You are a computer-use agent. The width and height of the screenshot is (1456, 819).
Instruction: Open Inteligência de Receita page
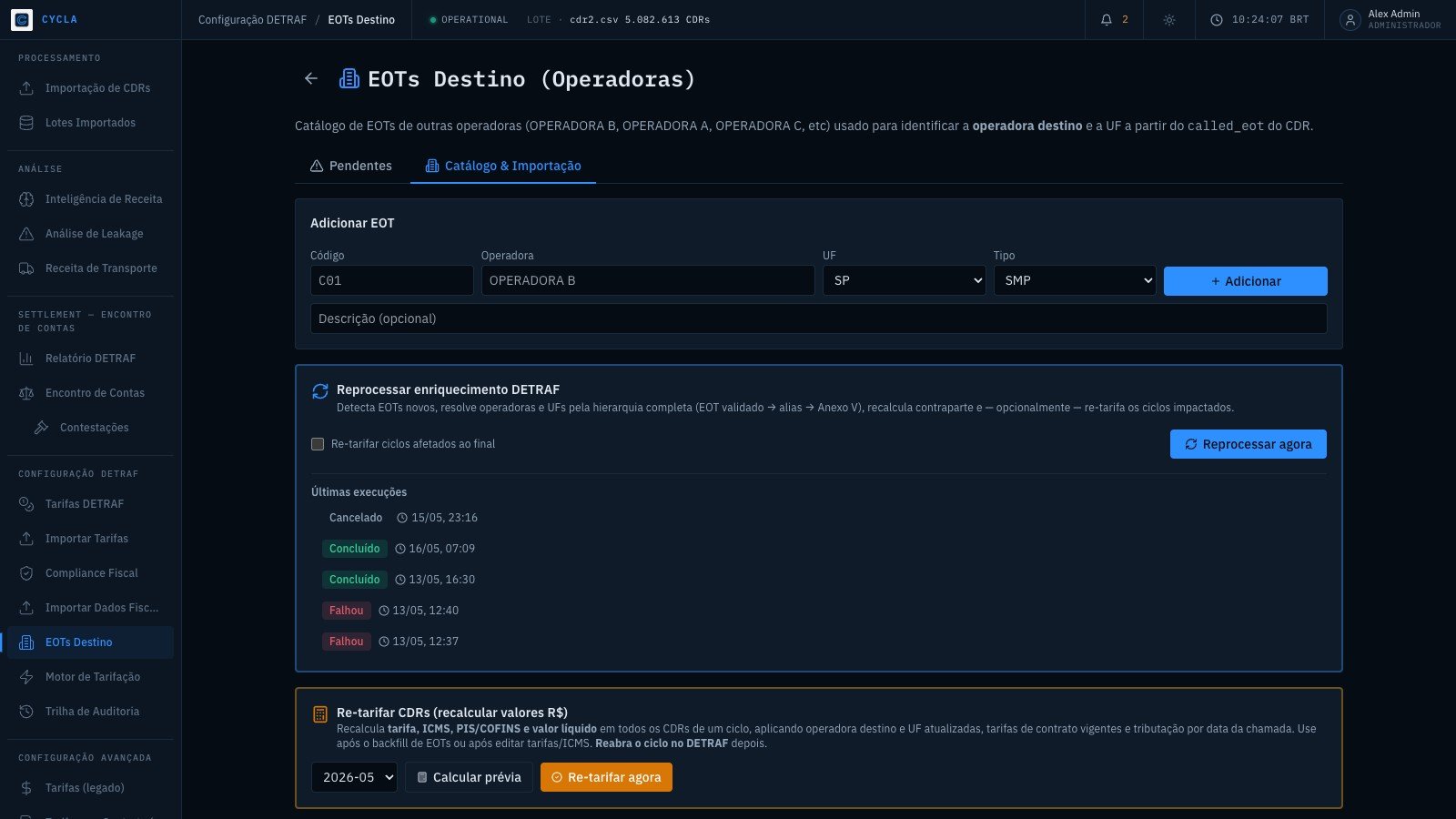[90, 199]
